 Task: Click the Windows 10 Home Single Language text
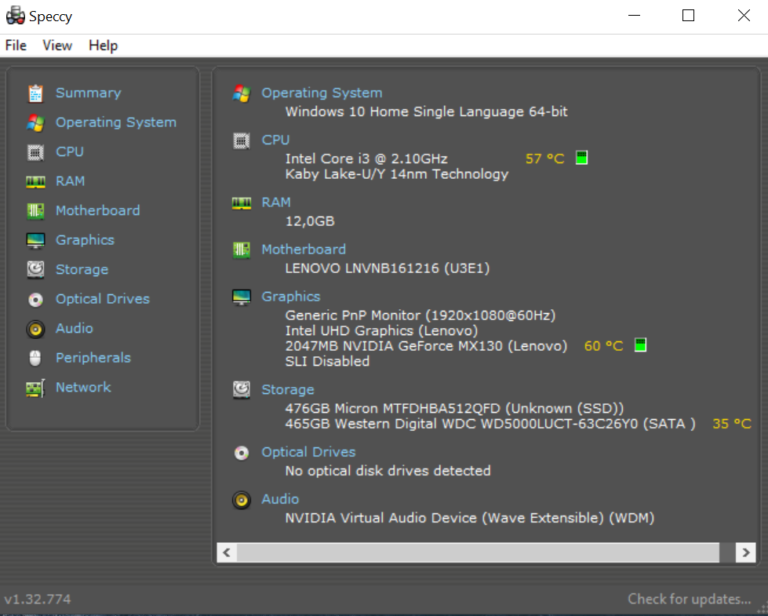point(426,112)
